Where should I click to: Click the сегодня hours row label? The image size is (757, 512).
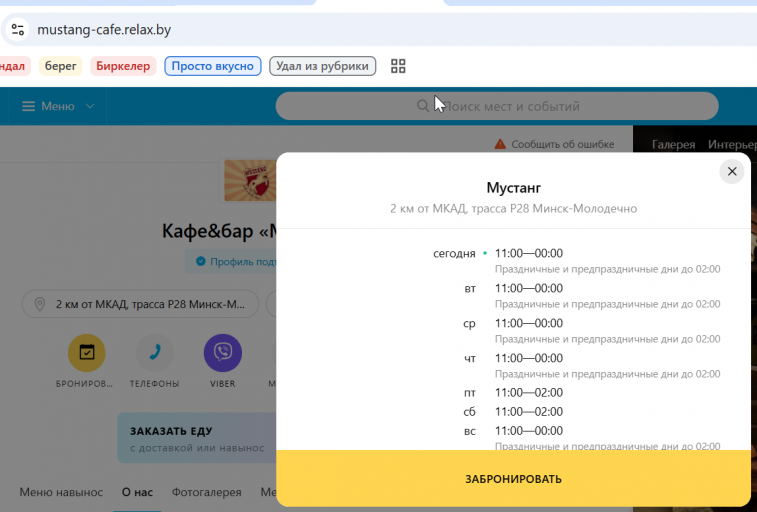coord(454,253)
